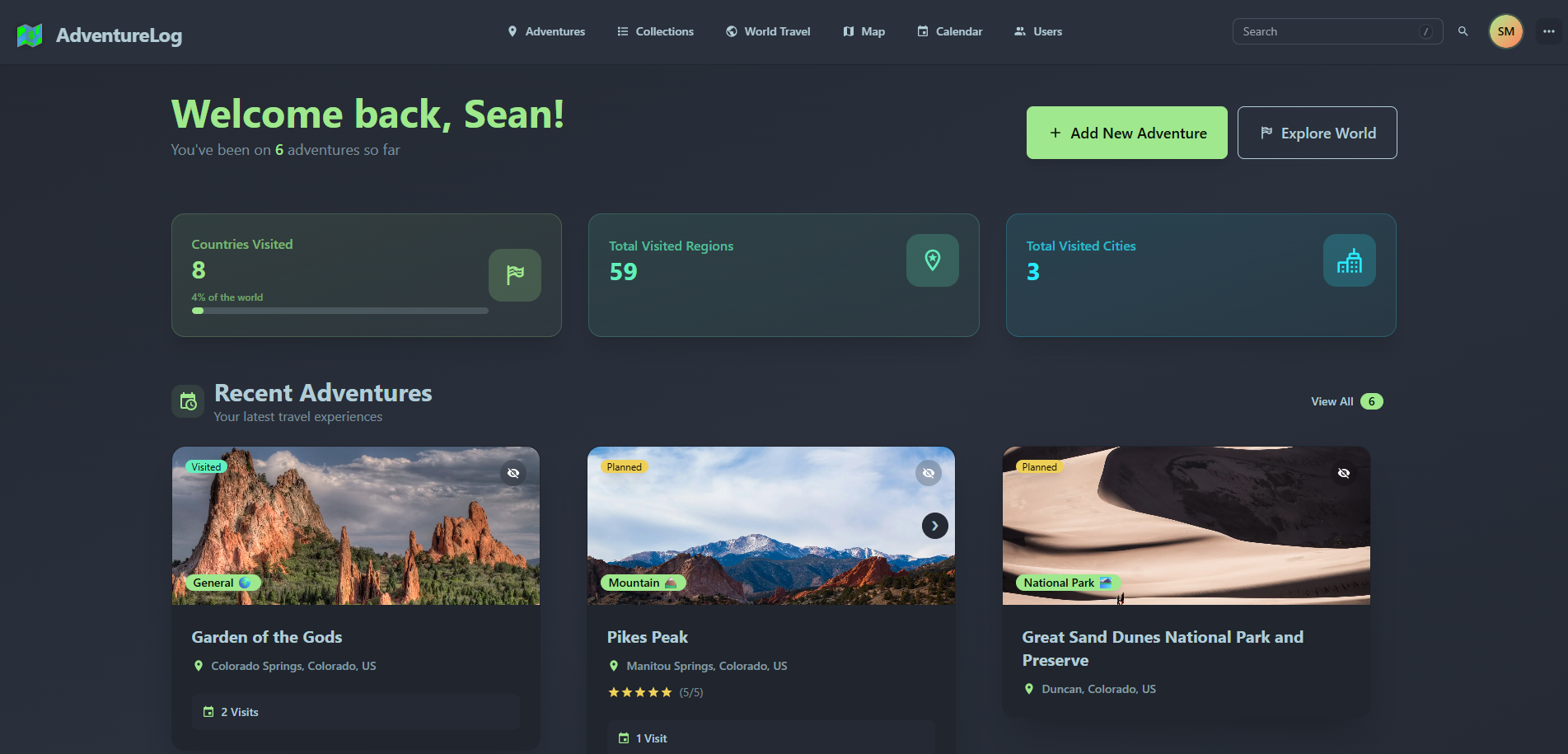1568x754 pixels.
Task: Click the calendar clock icon beside Recent Adventures
Action: (x=188, y=401)
